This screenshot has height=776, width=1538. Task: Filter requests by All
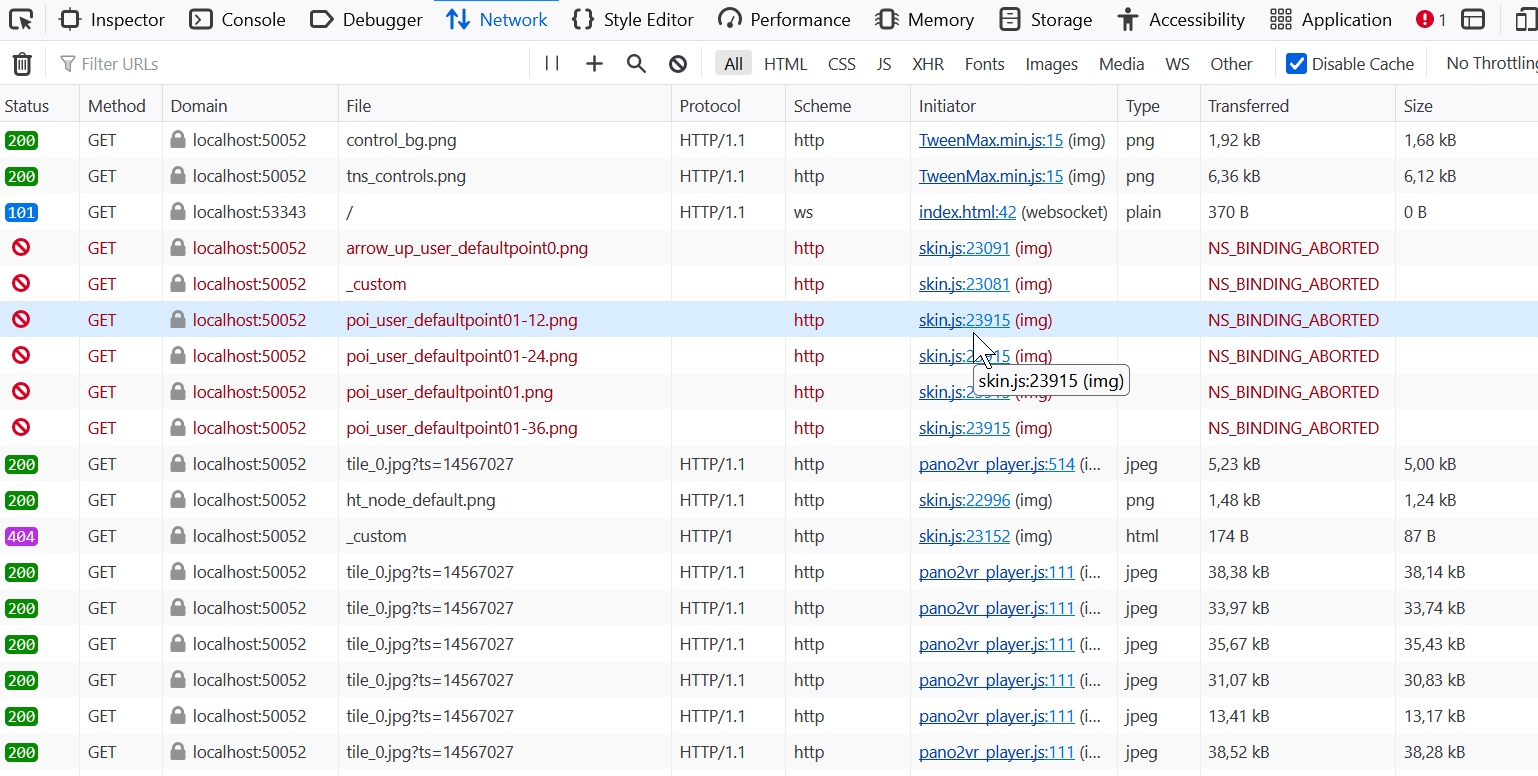[x=733, y=64]
